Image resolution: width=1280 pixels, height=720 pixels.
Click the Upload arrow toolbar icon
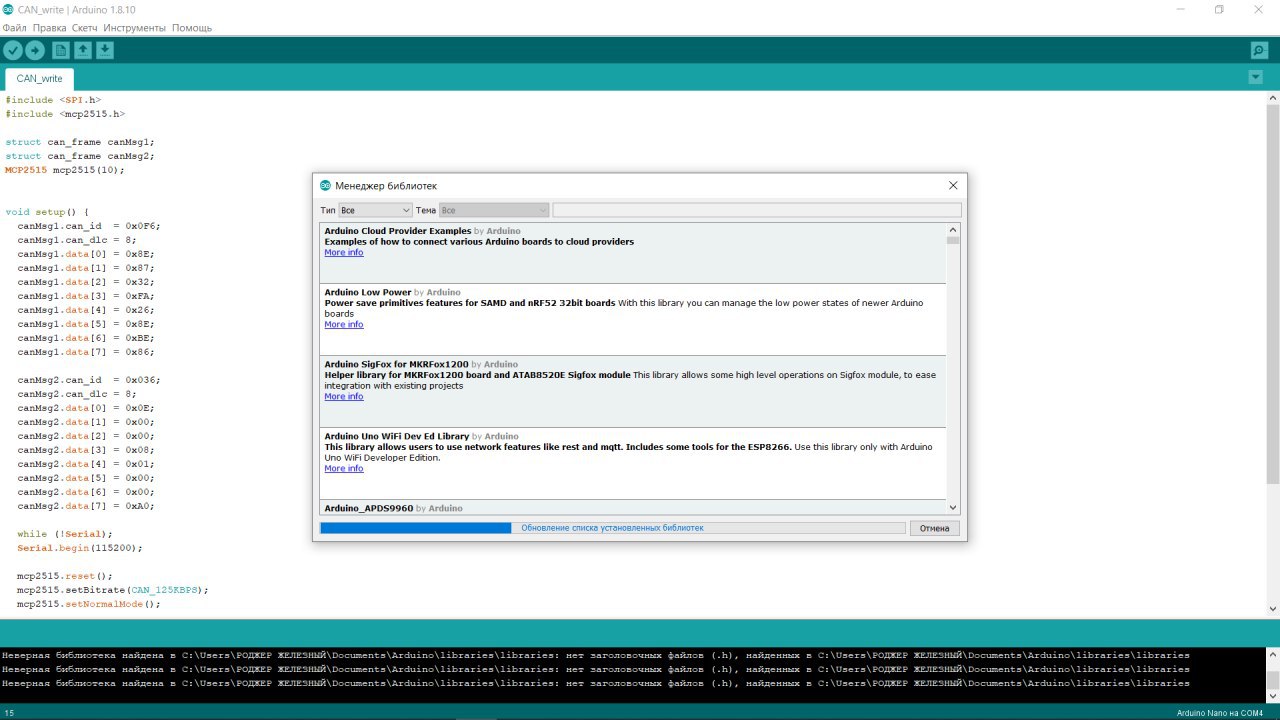tap(35, 50)
